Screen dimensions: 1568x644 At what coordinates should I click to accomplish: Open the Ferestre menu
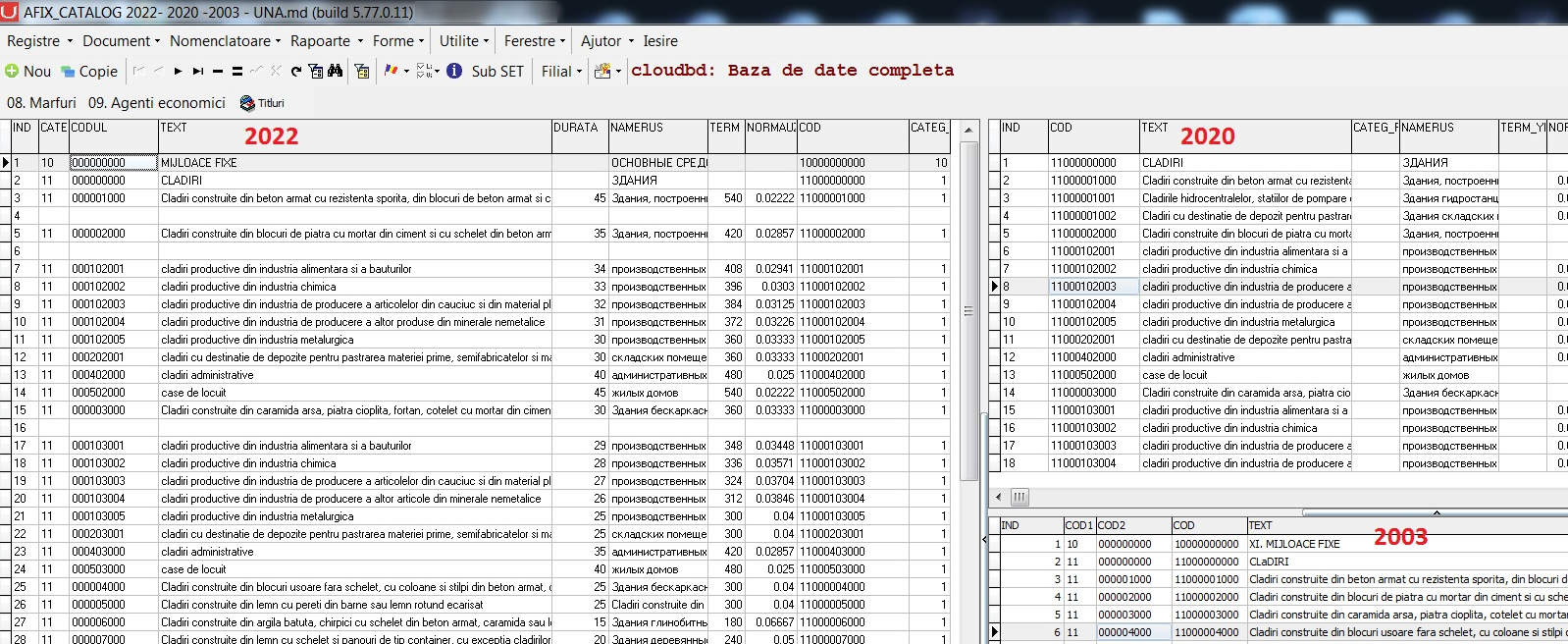pyautogui.click(x=535, y=41)
